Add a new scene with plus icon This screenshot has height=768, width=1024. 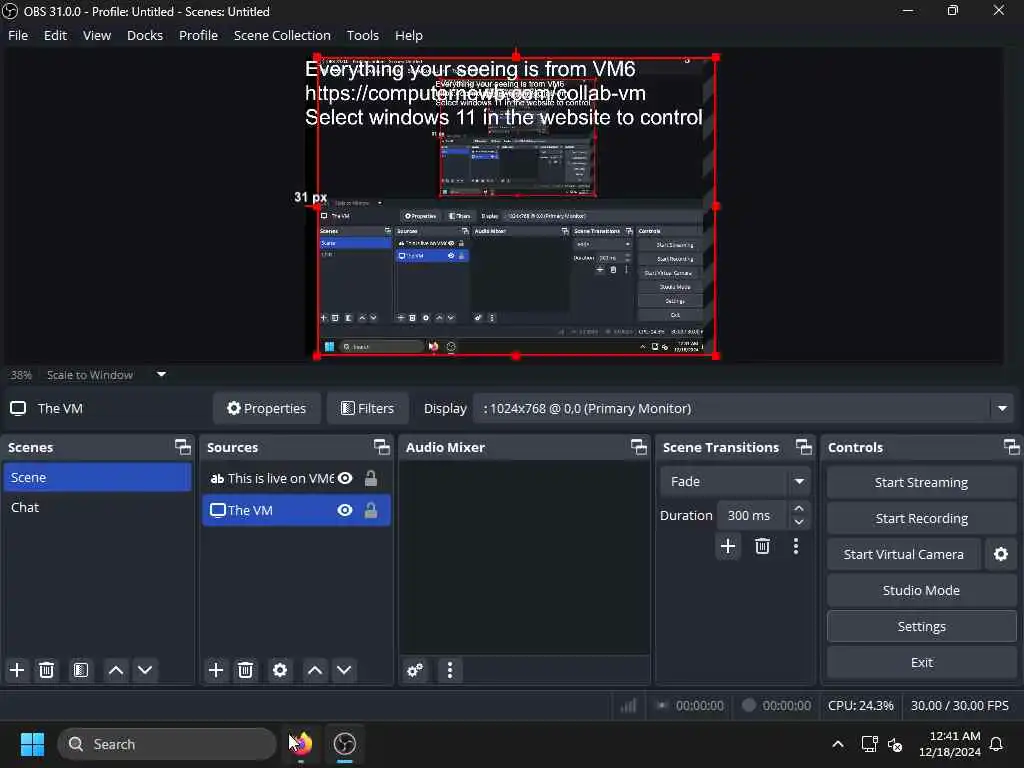tap(17, 670)
